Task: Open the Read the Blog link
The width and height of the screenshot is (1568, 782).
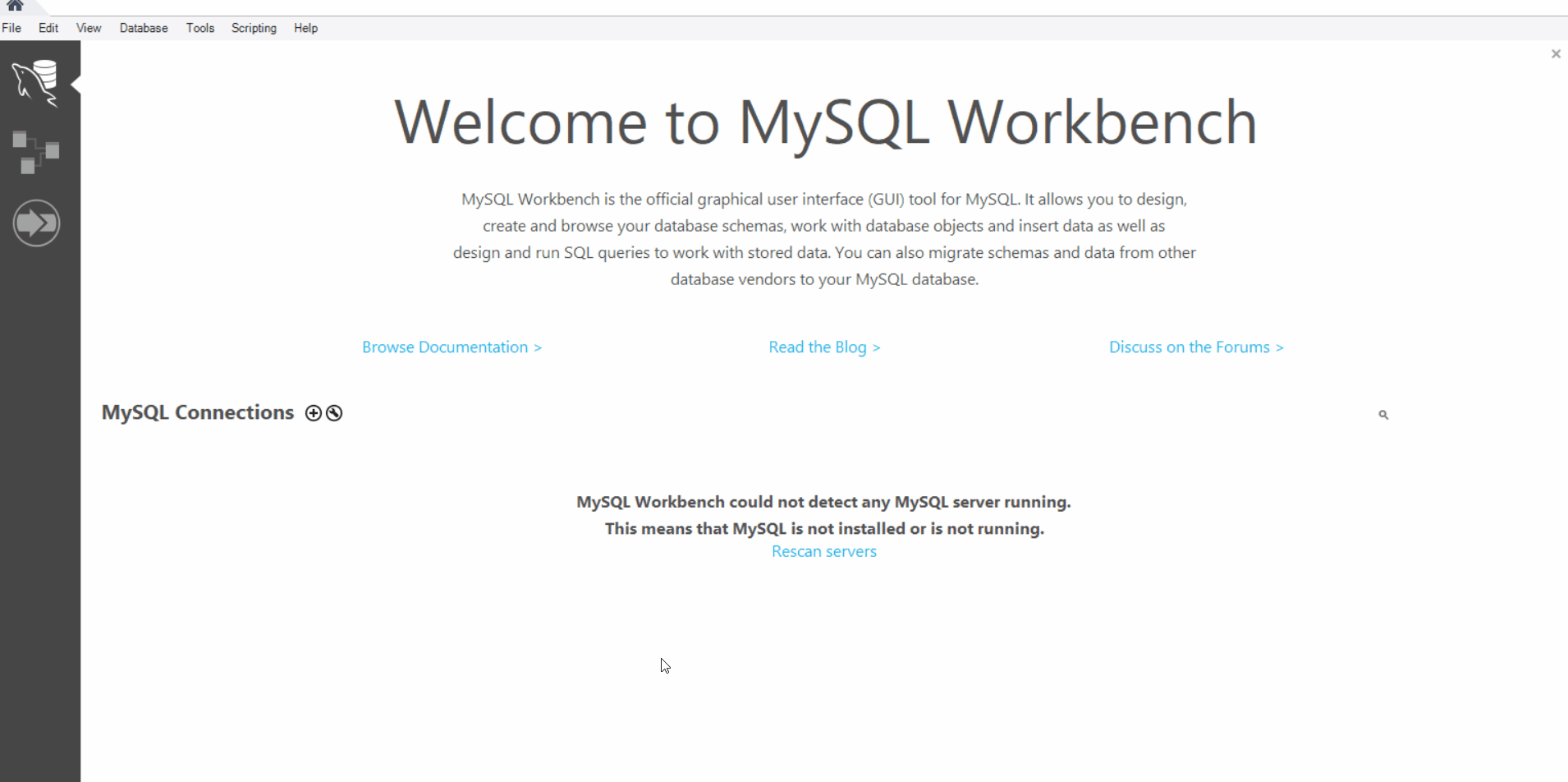Action: 824,347
